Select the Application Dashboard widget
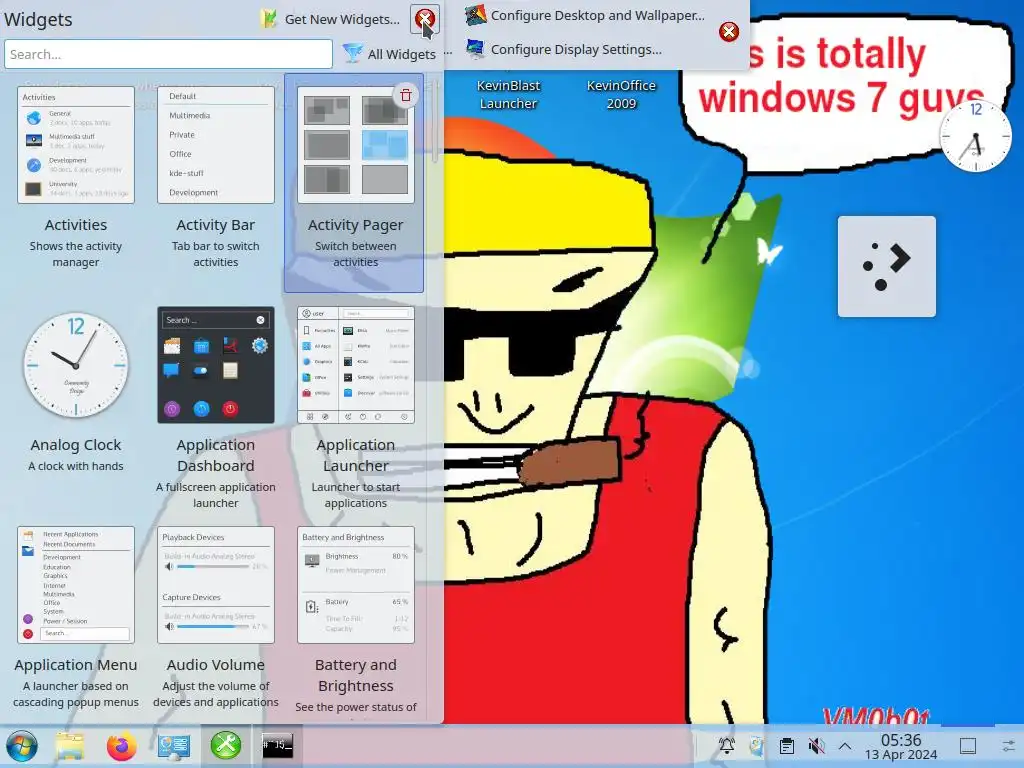 click(216, 365)
